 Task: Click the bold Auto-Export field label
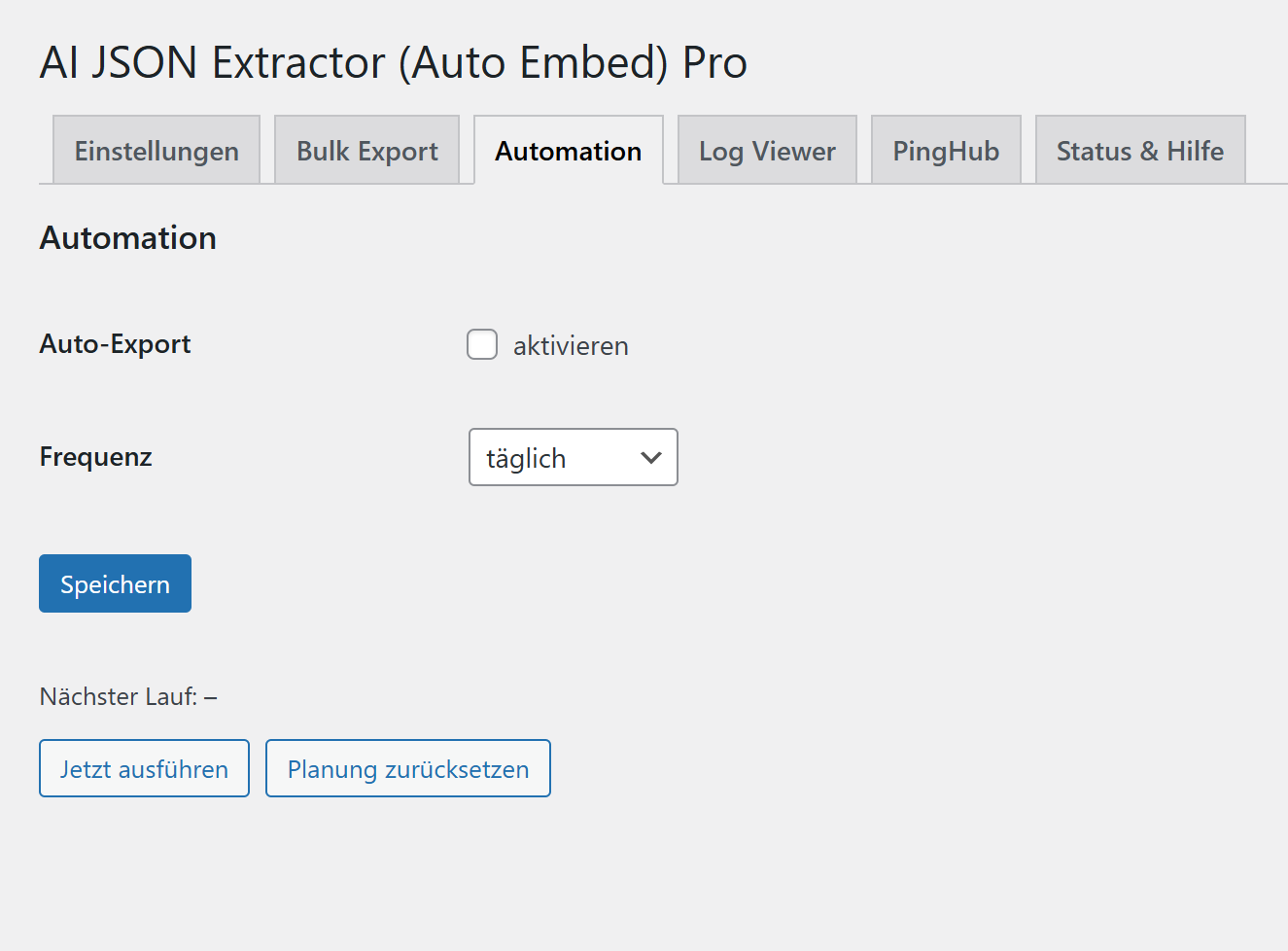115,344
